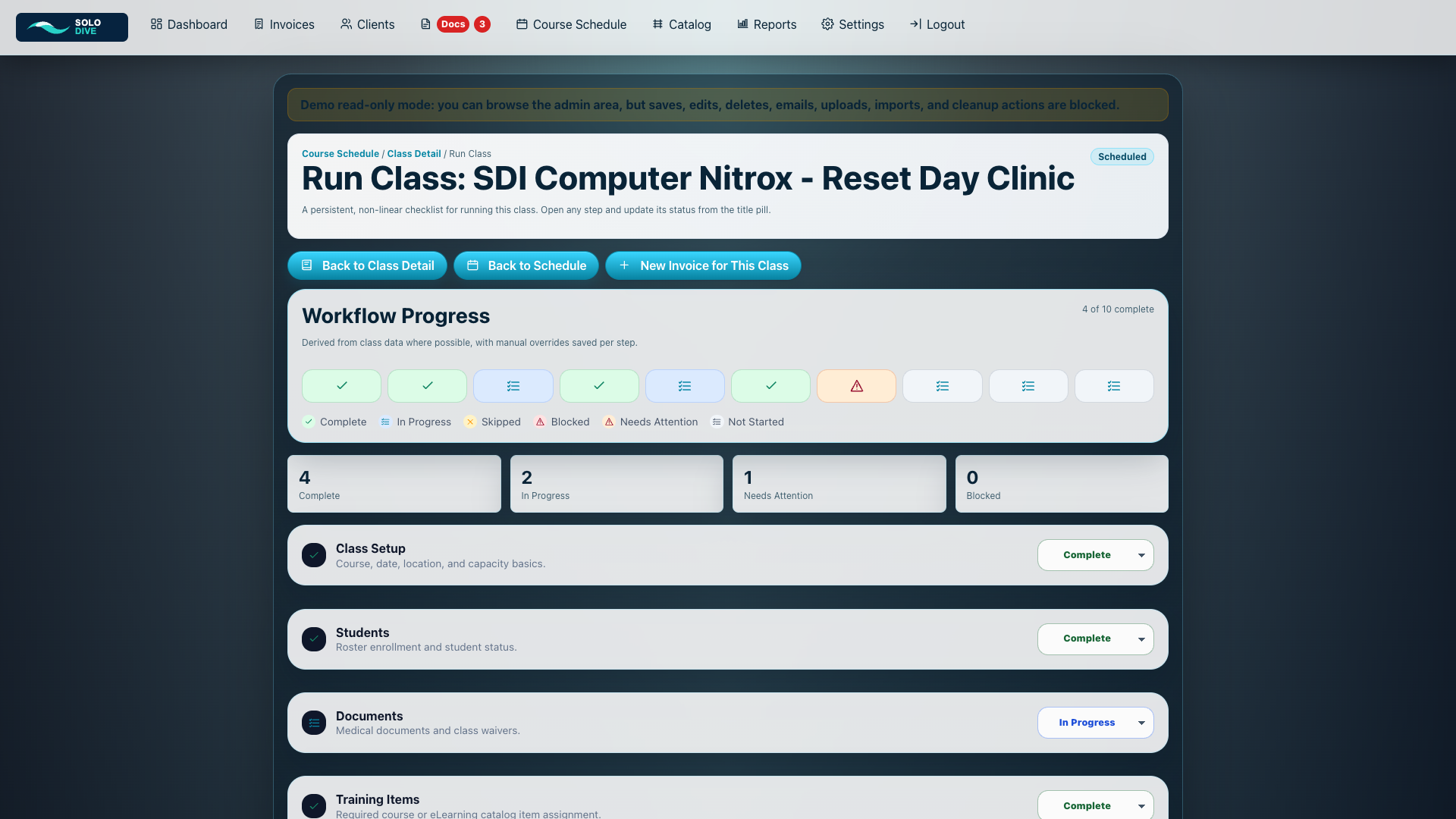Screen dimensions: 1456x819
Task: Open the needs-attention warning step tile
Action: [856, 386]
